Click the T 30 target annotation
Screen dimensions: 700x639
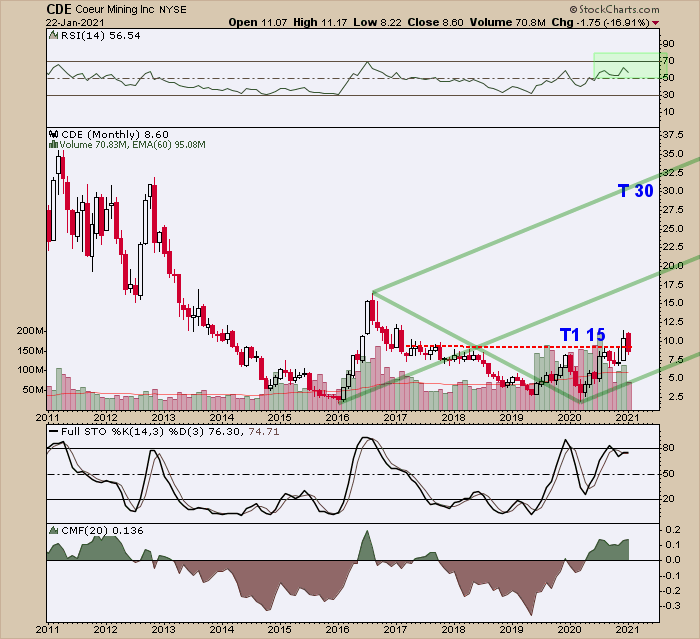[636, 191]
